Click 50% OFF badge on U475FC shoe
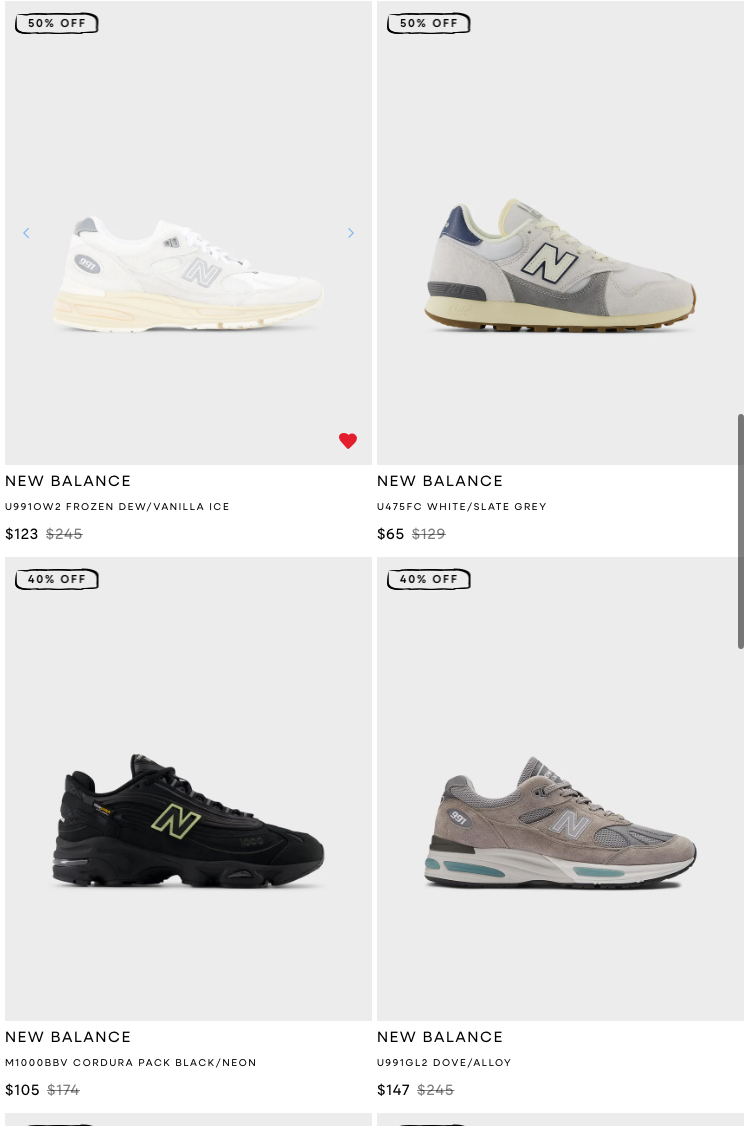Screen dimensions: 750x1126 coord(429,24)
